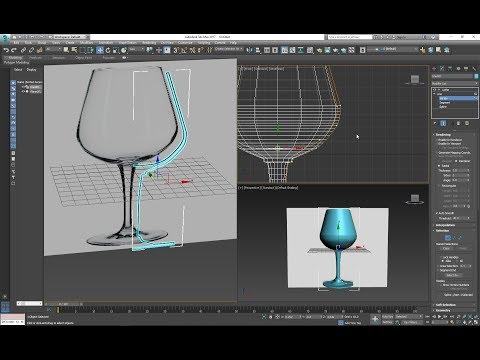Click the object color swatch beside name
Image resolution: width=480 pixels, height=360 pixels.
point(476,76)
